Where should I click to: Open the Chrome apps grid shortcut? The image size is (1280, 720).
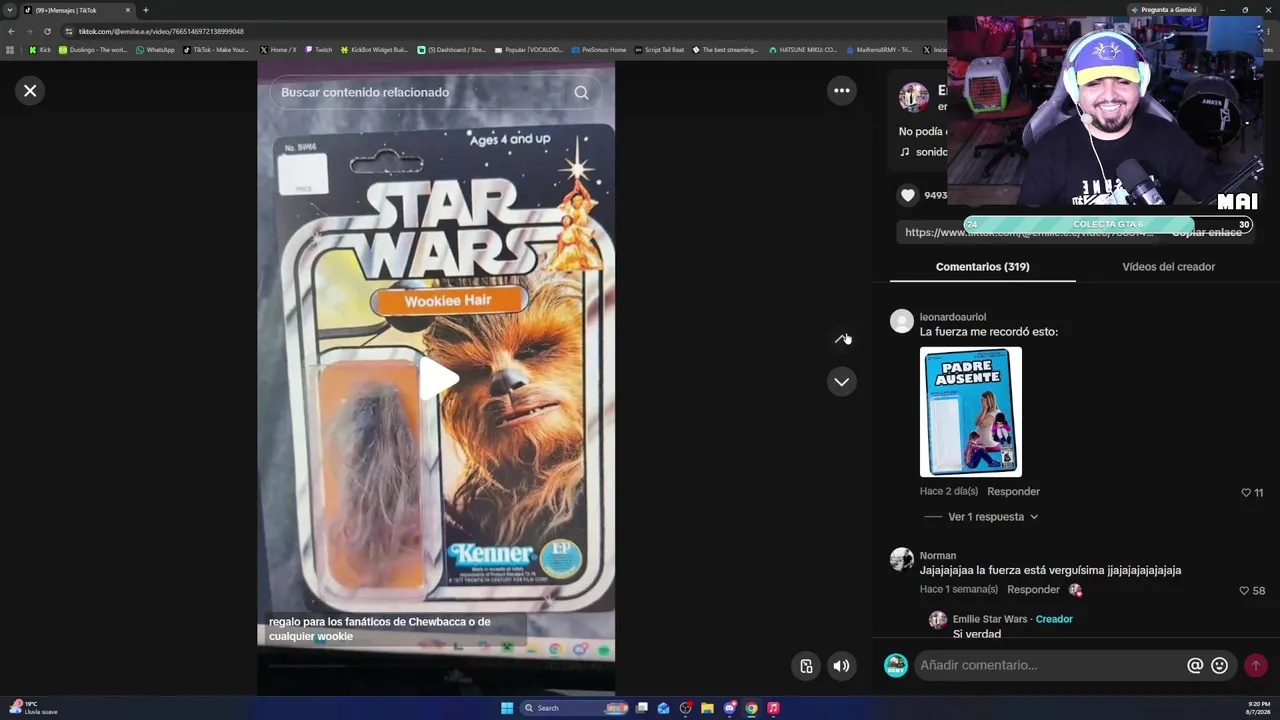[x=10, y=50]
